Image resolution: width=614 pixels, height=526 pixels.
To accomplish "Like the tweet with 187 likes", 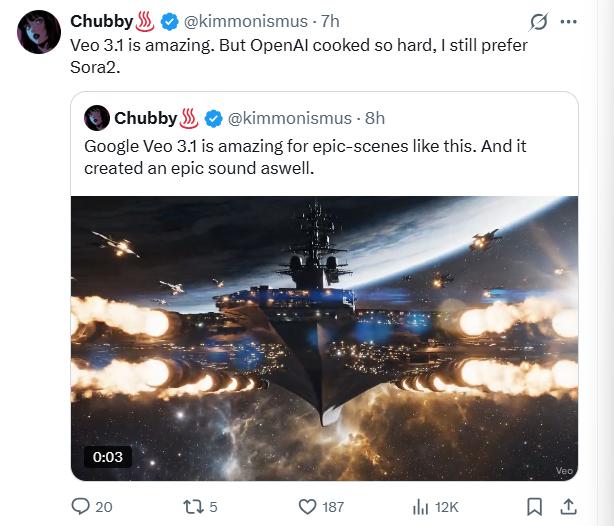I will [305, 507].
